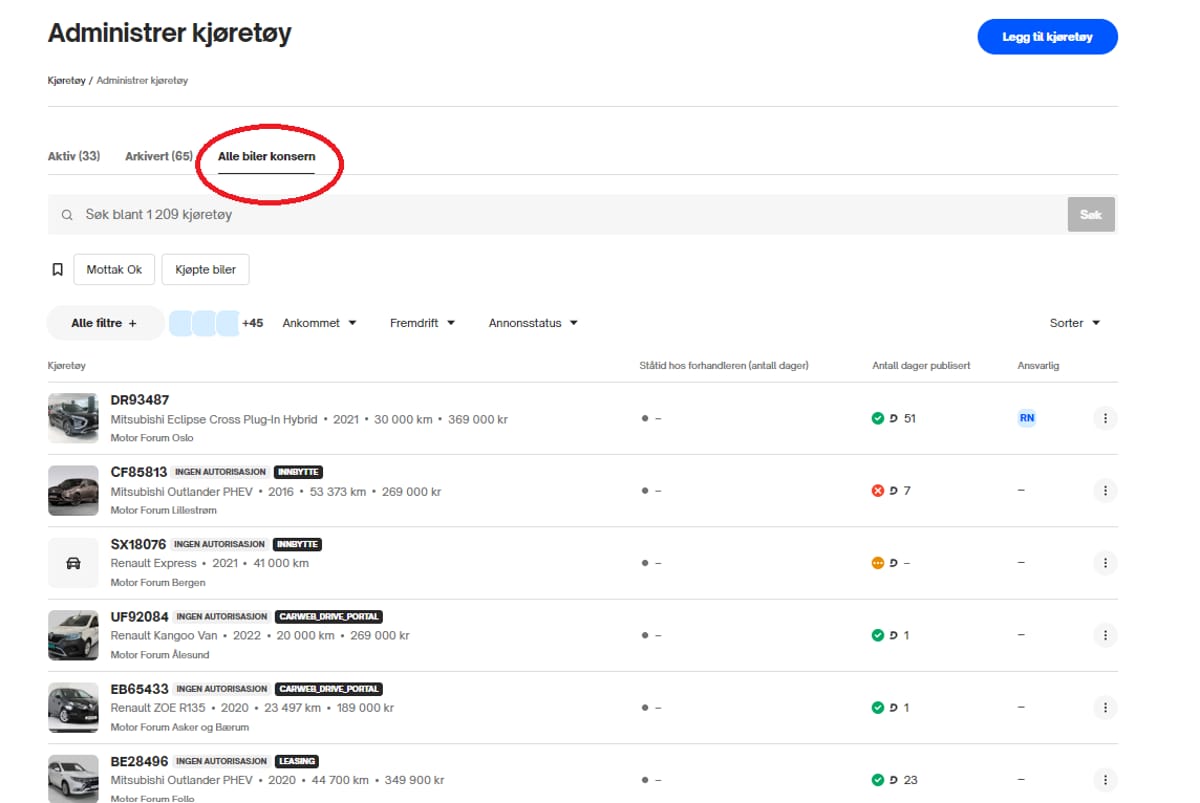Click the RN responsible avatar badge
The image size is (1200, 803).
click(1026, 419)
